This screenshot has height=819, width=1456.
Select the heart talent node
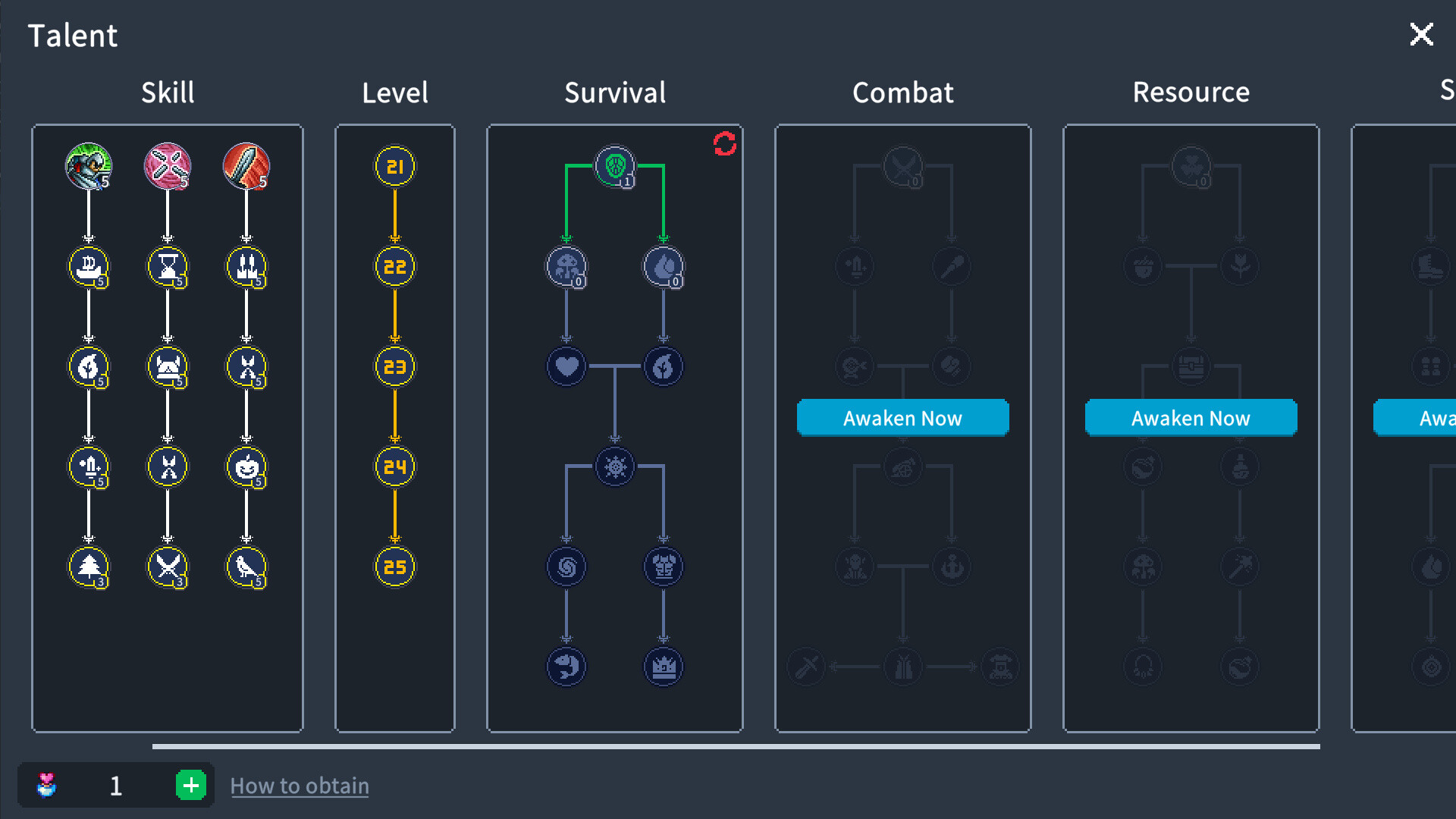tap(566, 367)
